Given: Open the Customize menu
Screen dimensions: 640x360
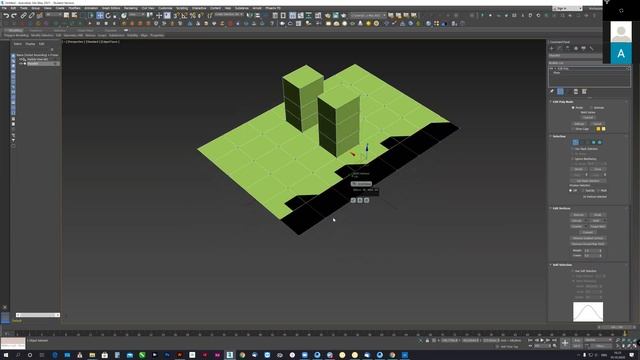Looking at the screenshot, I should coord(165,8).
